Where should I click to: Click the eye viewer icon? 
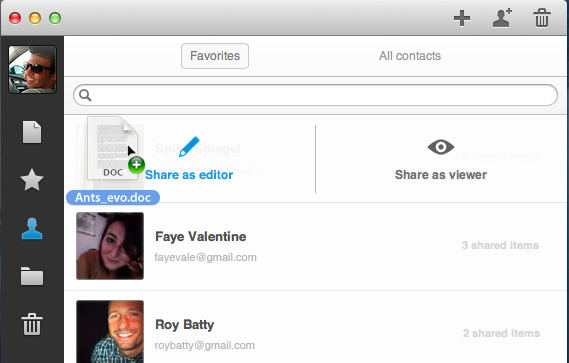point(441,147)
